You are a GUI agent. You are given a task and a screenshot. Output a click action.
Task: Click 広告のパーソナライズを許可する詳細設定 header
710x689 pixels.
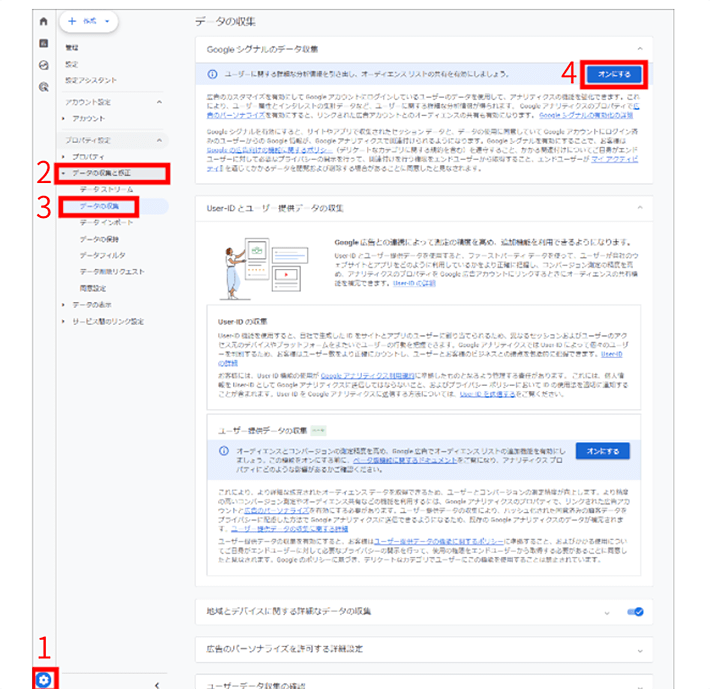click(x=284, y=649)
